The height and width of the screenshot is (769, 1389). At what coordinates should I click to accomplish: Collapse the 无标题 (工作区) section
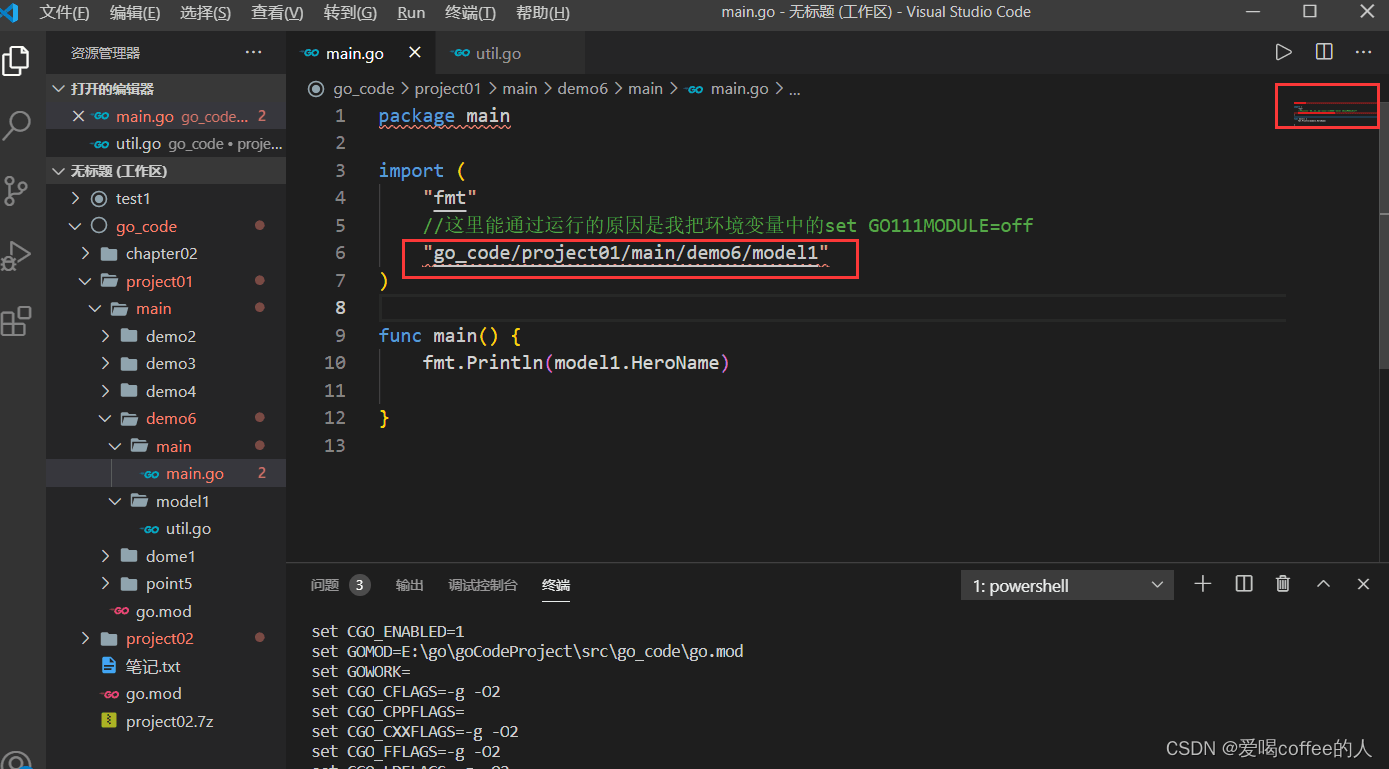coord(166,171)
